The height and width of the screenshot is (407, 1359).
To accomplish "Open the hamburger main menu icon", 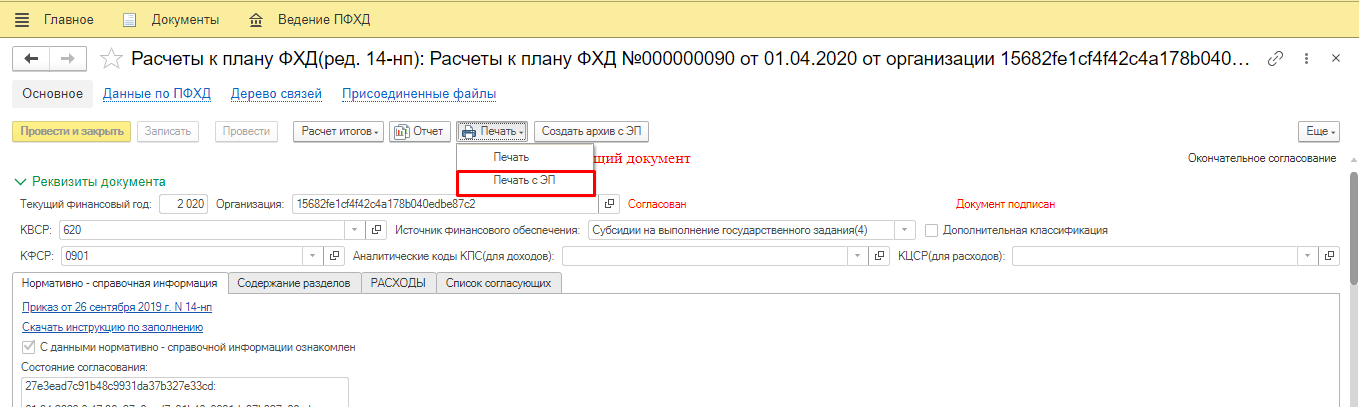I will tap(22, 19).
